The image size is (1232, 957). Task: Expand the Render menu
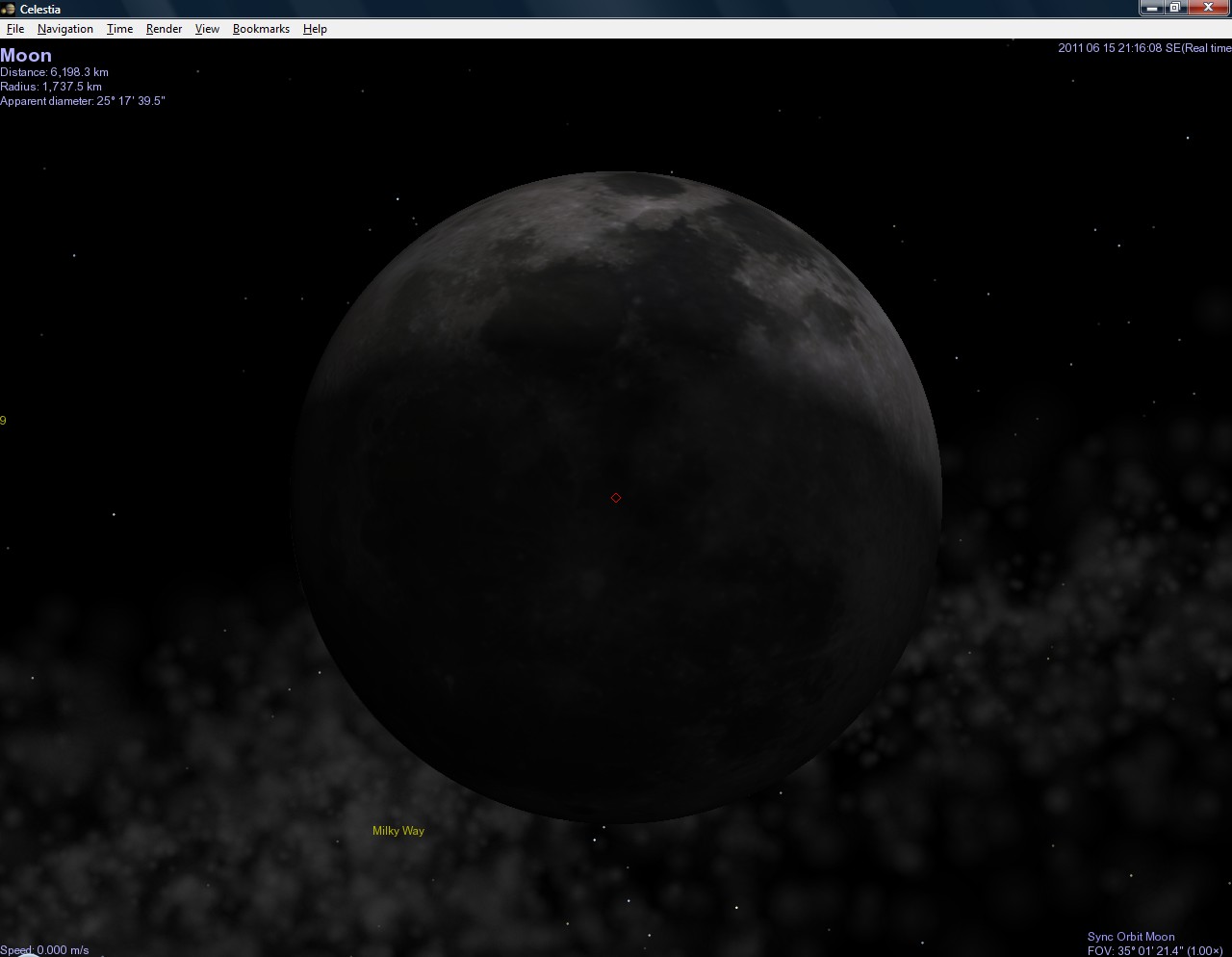point(164,29)
